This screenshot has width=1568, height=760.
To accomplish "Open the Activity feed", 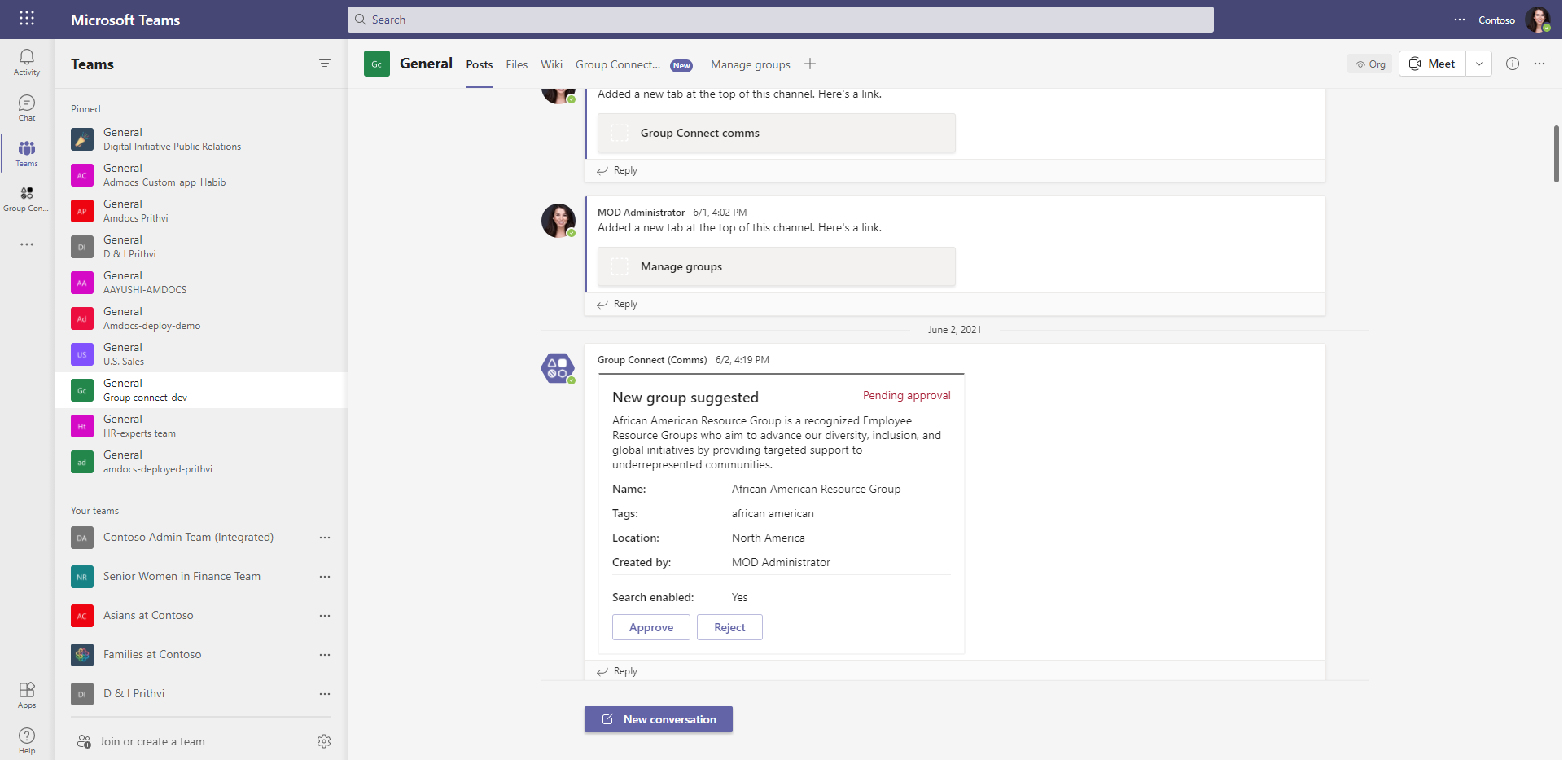I will click(27, 62).
